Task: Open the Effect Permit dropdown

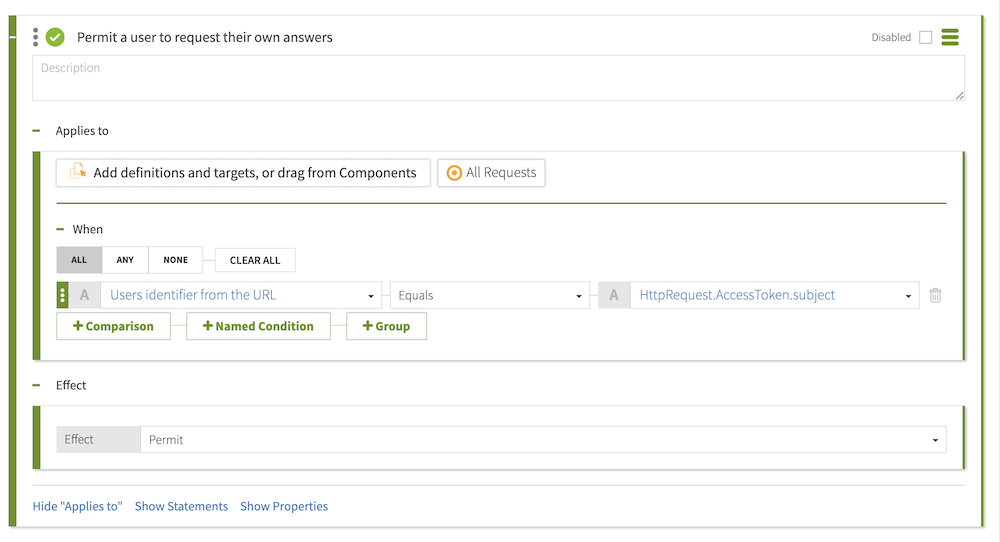Action: pyautogui.click(x=543, y=440)
